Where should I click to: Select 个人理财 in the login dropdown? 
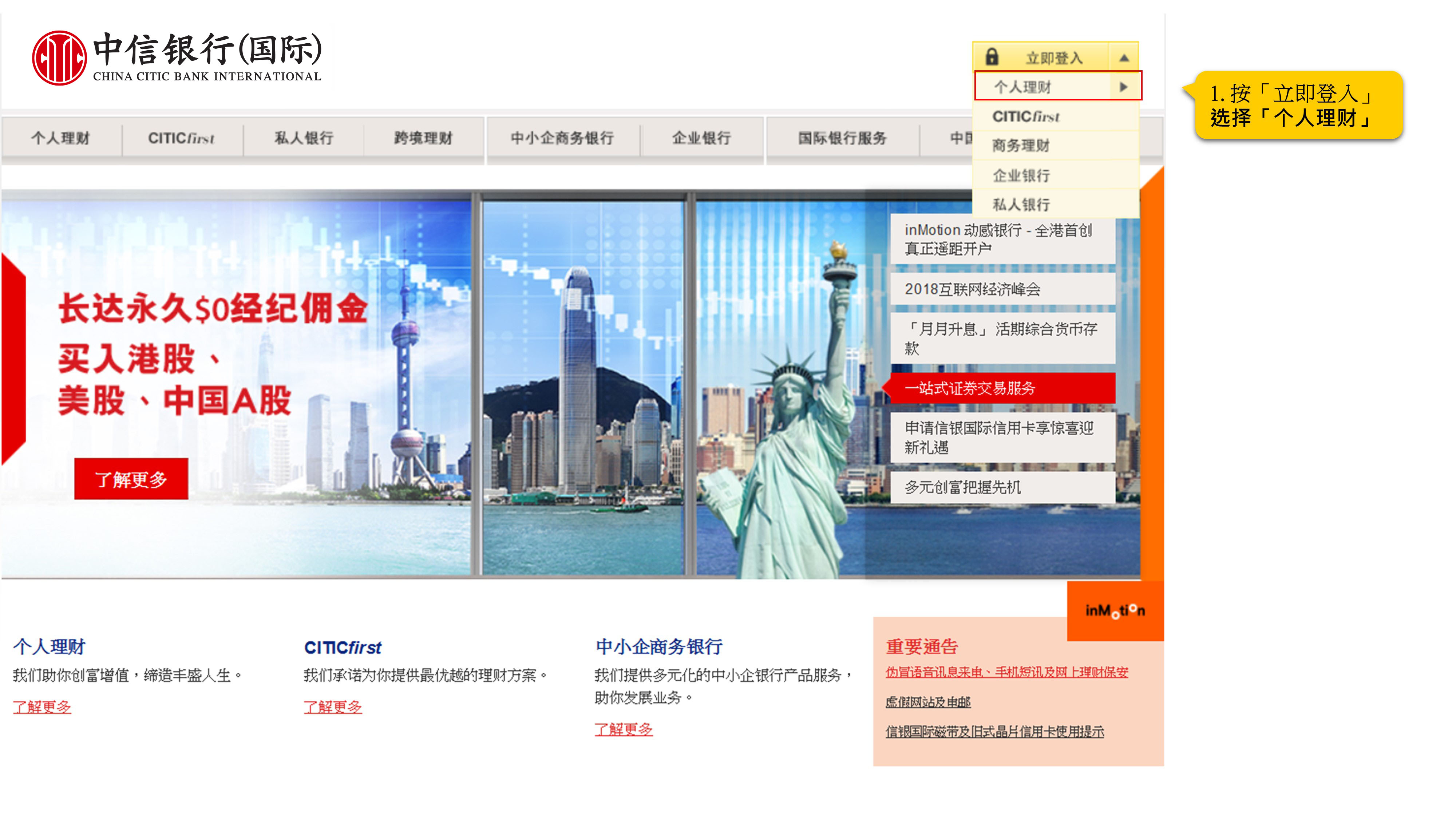tap(1057, 87)
